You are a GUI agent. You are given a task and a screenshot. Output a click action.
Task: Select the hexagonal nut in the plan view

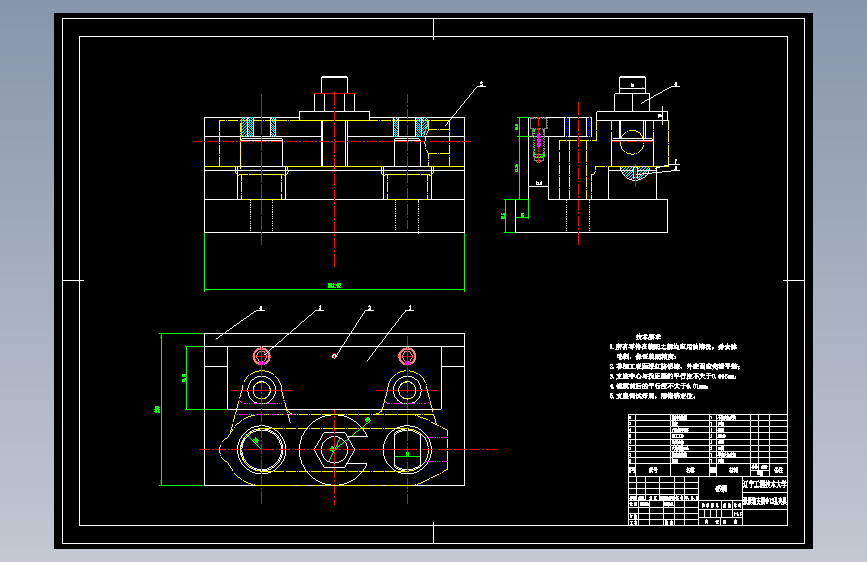334,450
